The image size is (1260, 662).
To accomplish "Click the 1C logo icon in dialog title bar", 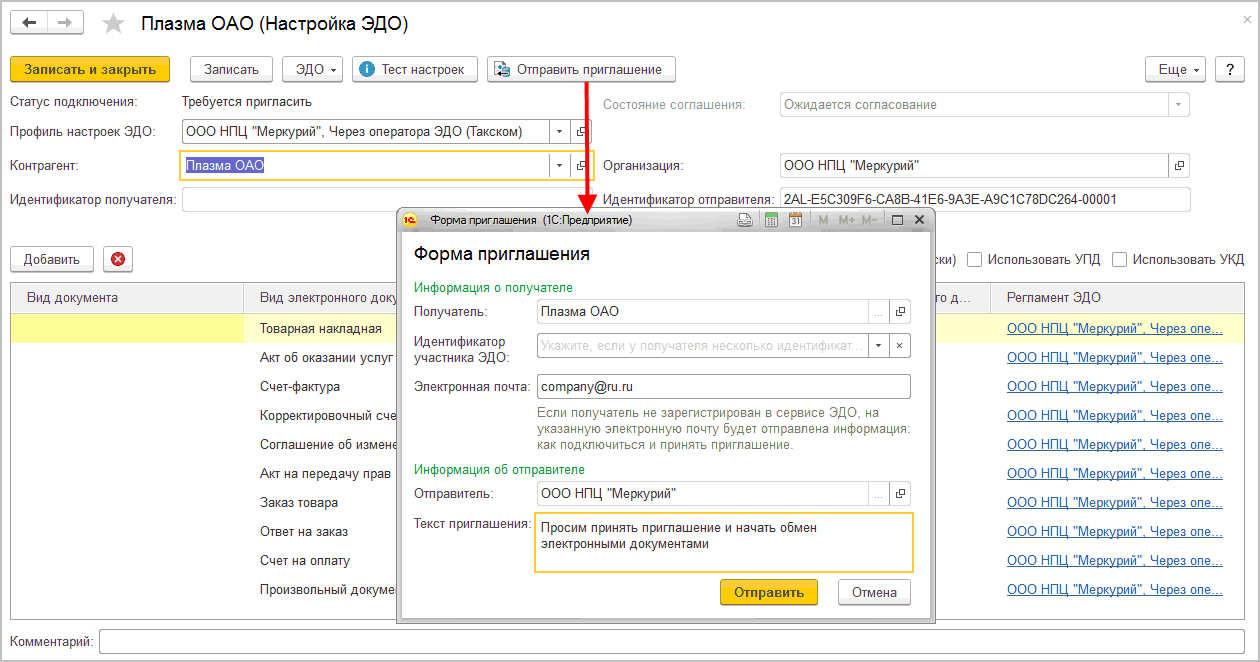I will [410, 220].
